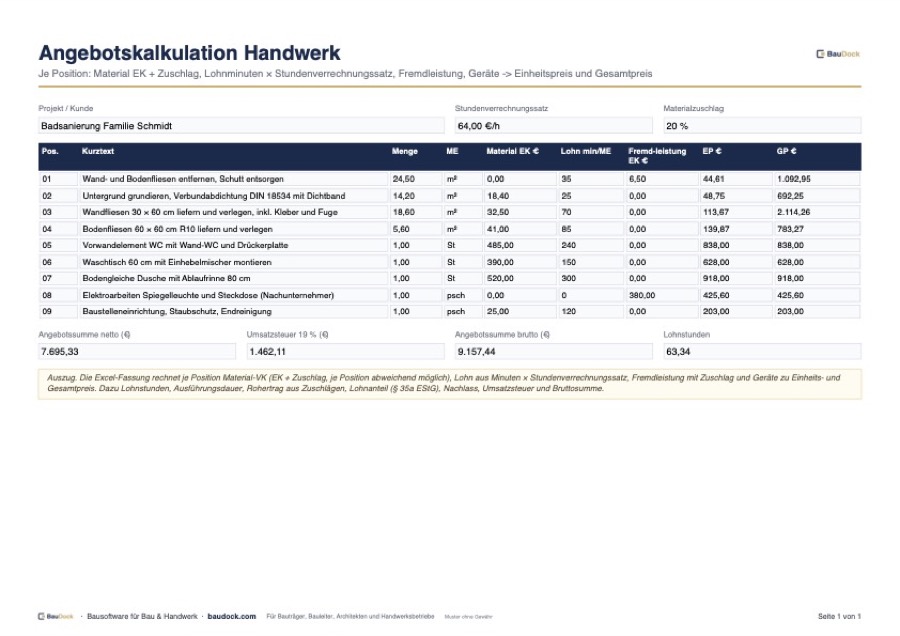
Task: Click Fremdleistung value 380,00 for Elektroarbeiten
Action: point(662,296)
